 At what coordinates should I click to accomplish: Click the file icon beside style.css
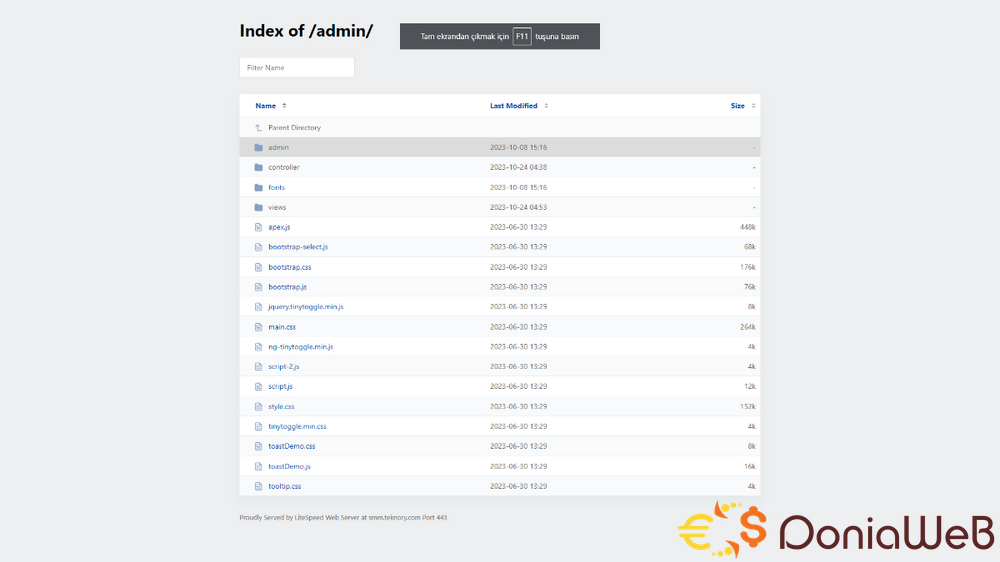pos(258,406)
